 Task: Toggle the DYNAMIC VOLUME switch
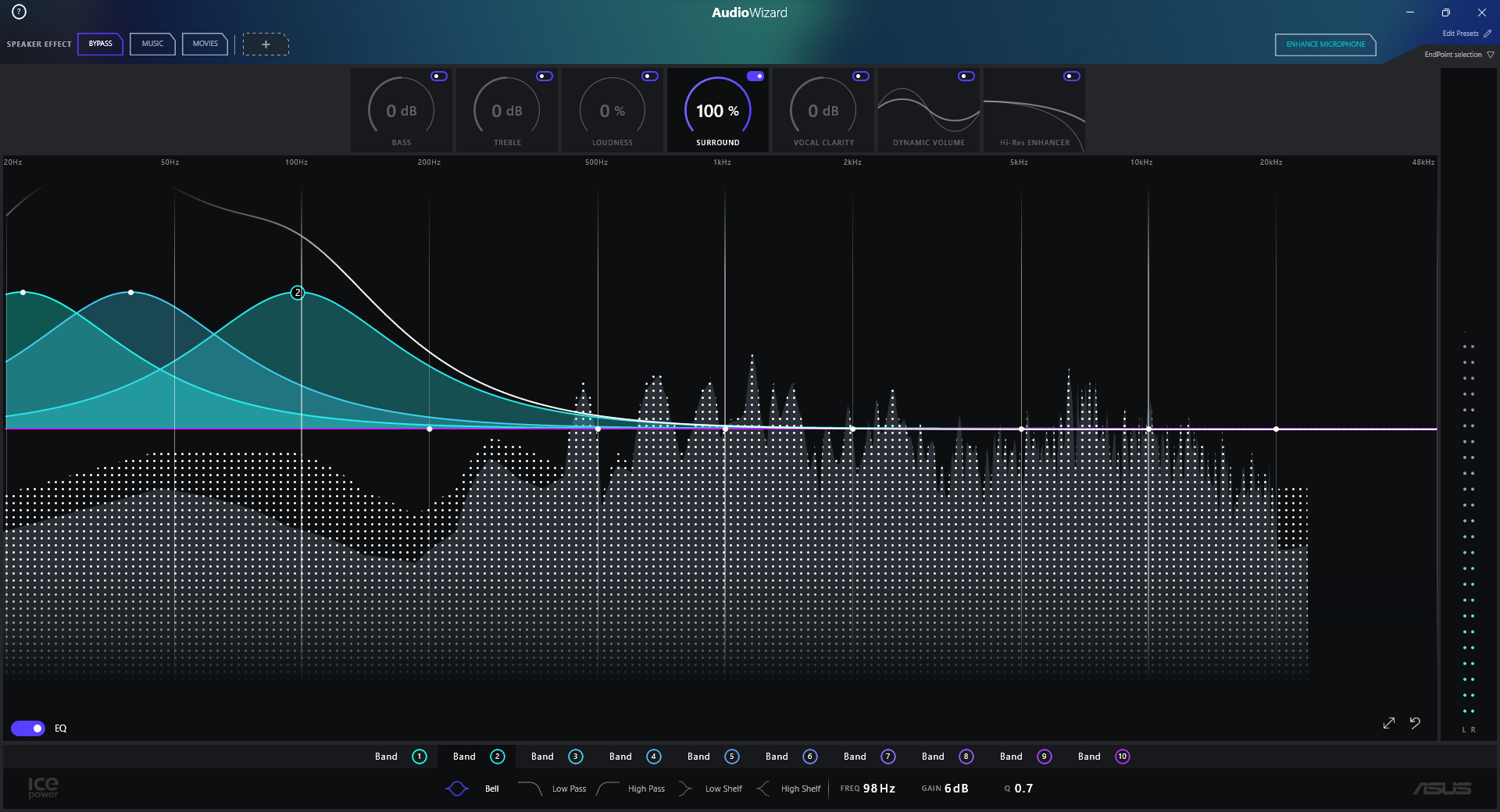[x=966, y=77]
